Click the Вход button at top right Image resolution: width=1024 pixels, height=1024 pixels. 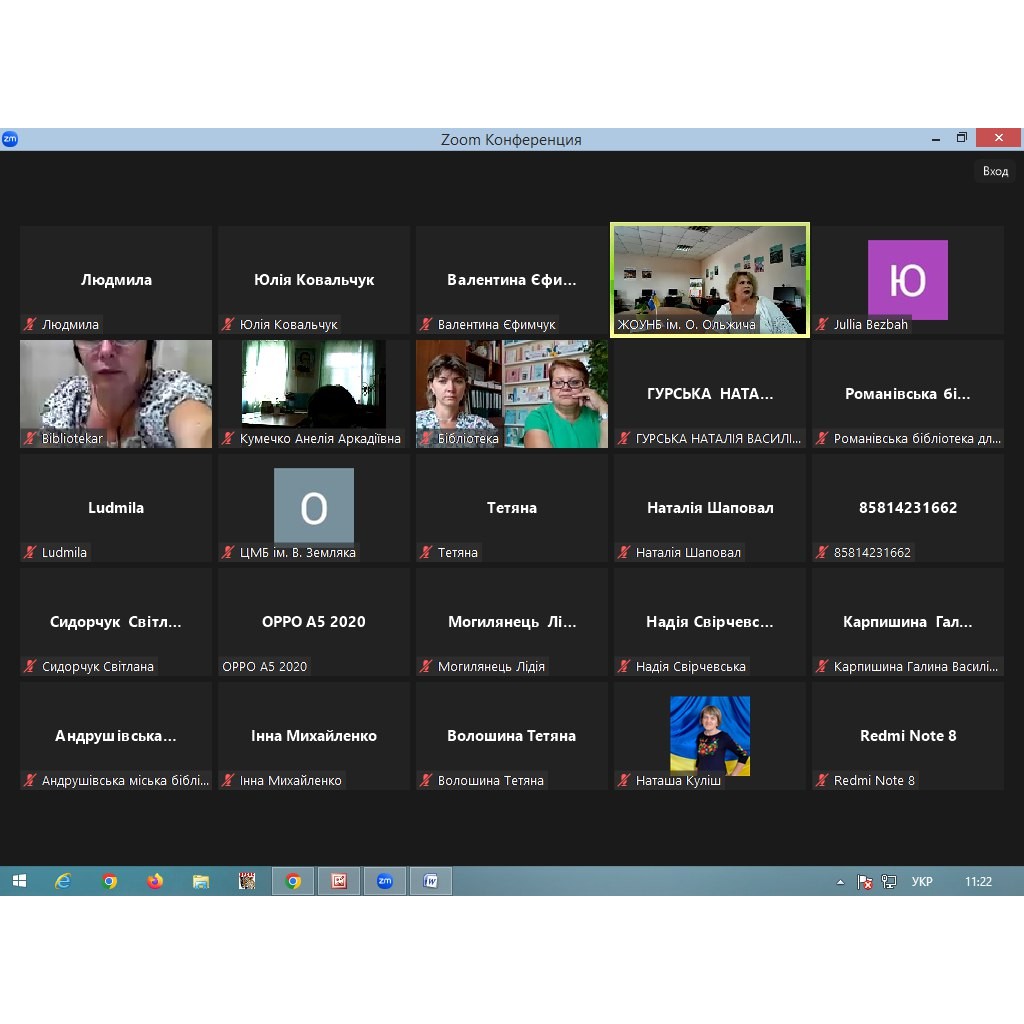(995, 171)
